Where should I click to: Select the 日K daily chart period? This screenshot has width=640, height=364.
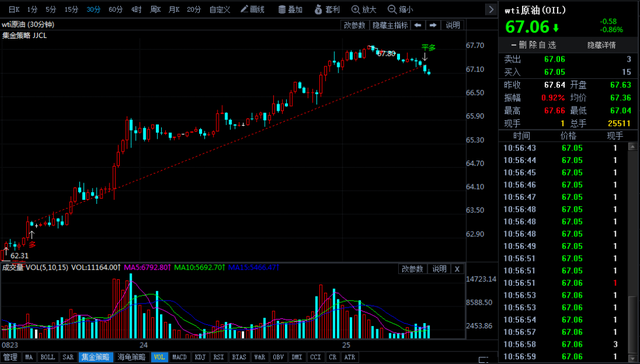click(x=14, y=9)
